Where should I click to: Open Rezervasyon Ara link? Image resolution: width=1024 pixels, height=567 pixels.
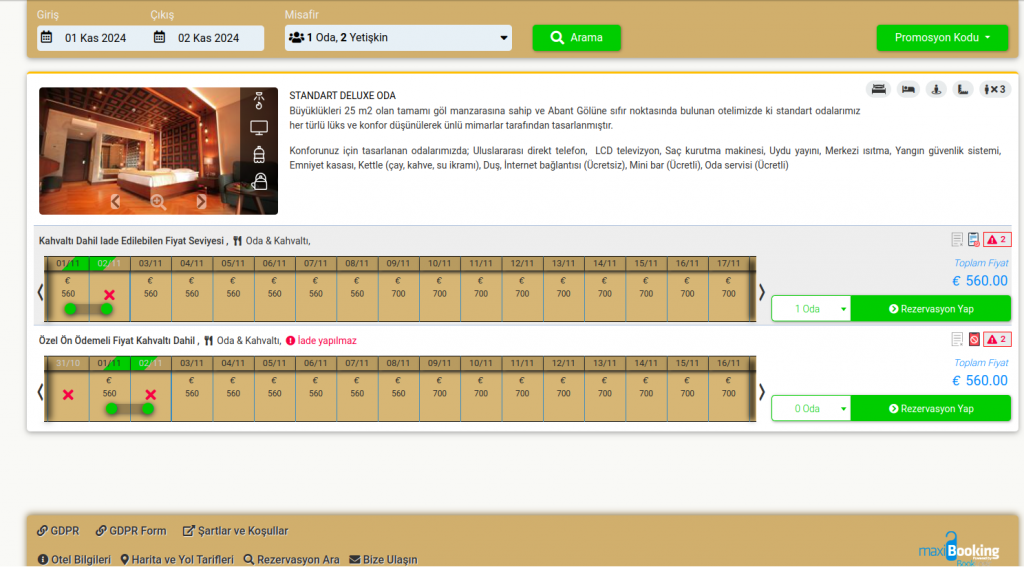pyautogui.click(x=291, y=560)
